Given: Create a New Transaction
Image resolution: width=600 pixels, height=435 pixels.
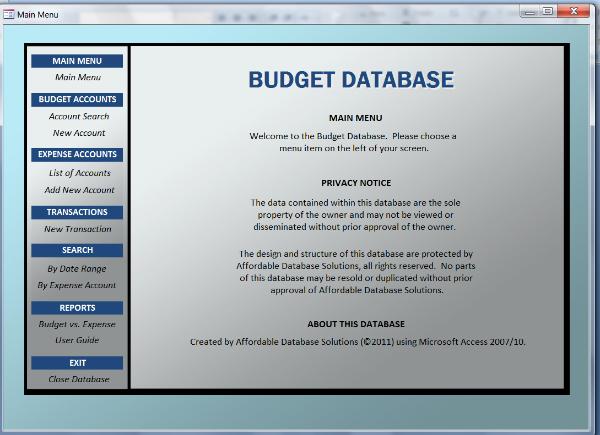Looking at the screenshot, I should (77, 229).
